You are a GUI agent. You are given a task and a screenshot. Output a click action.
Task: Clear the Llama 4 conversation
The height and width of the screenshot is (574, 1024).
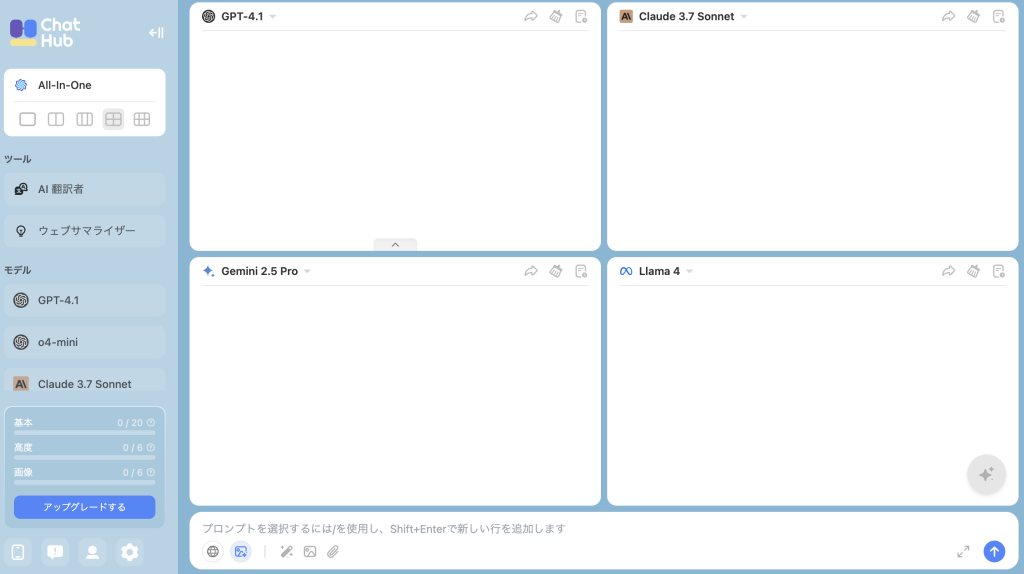coord(973,272)
